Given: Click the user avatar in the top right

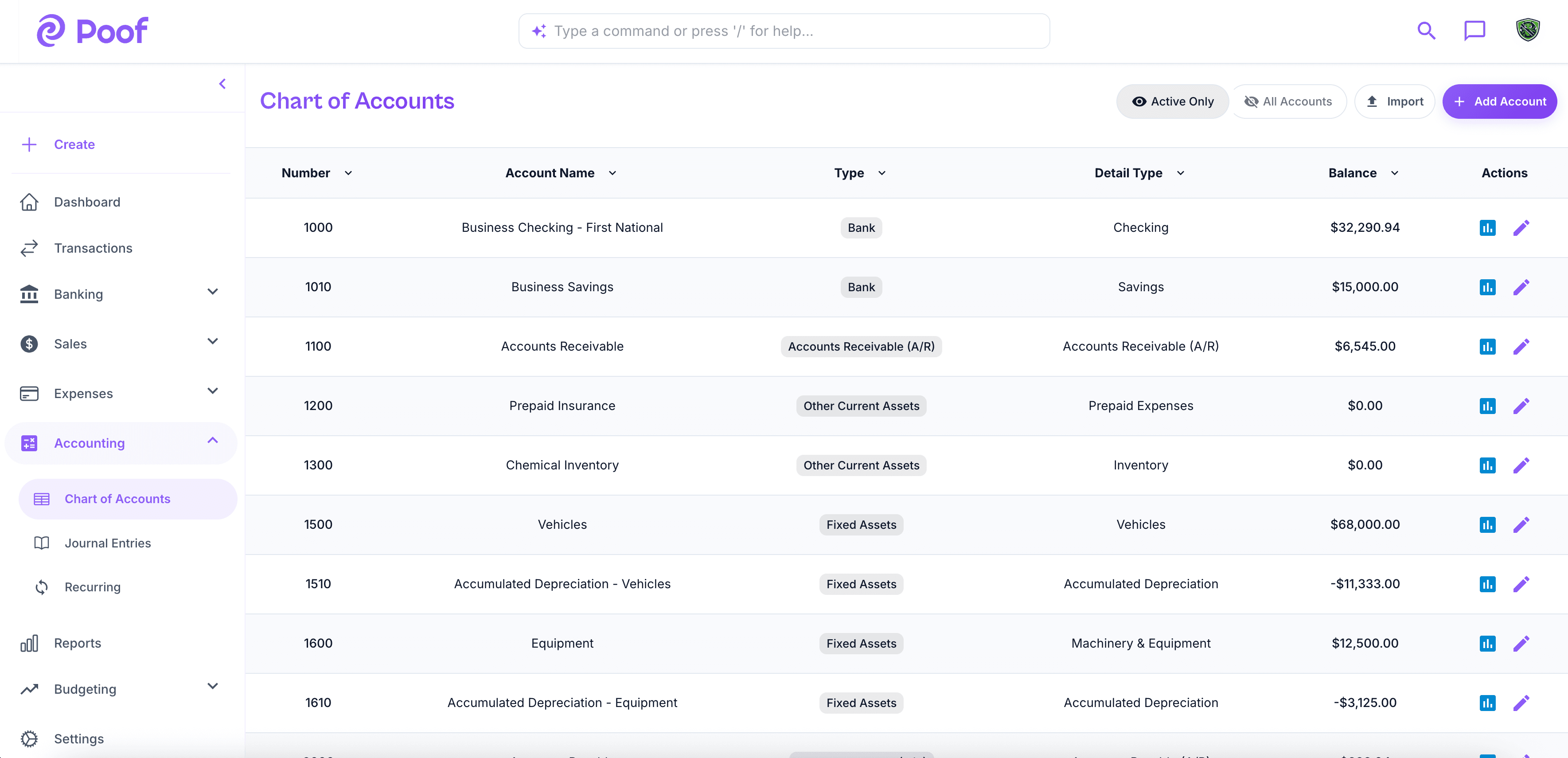Looking at the screenshot, I should [x=1528, y=30].
